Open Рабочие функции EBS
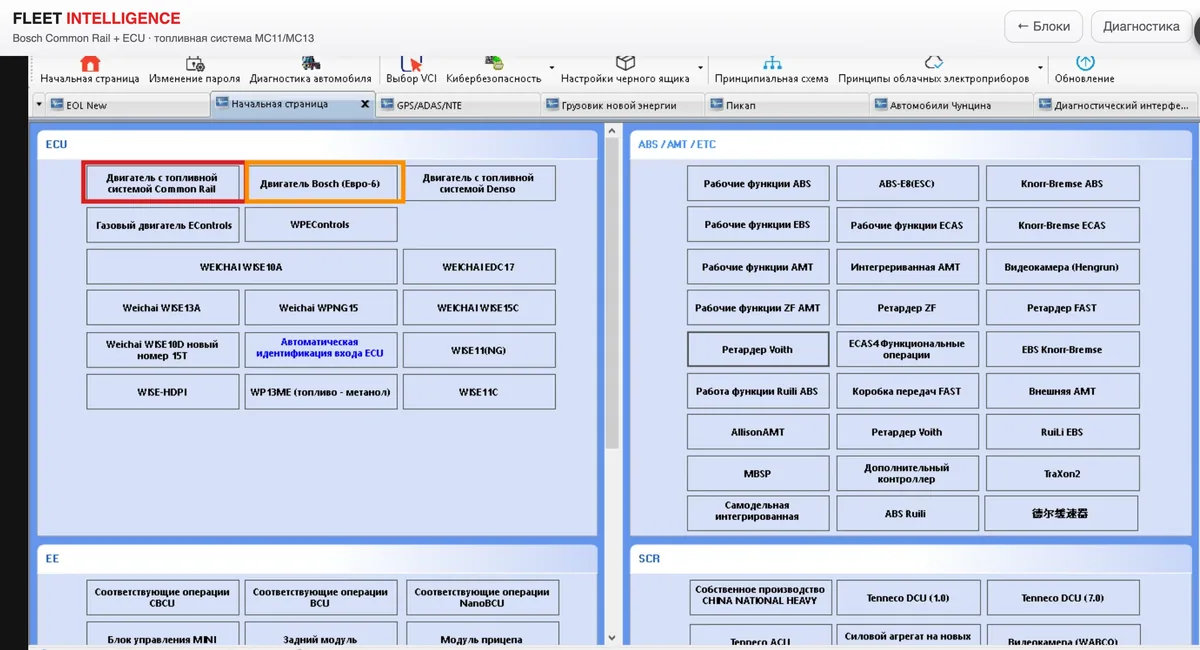This screenshot has width=1200, height=650. [x=758, y=226]
